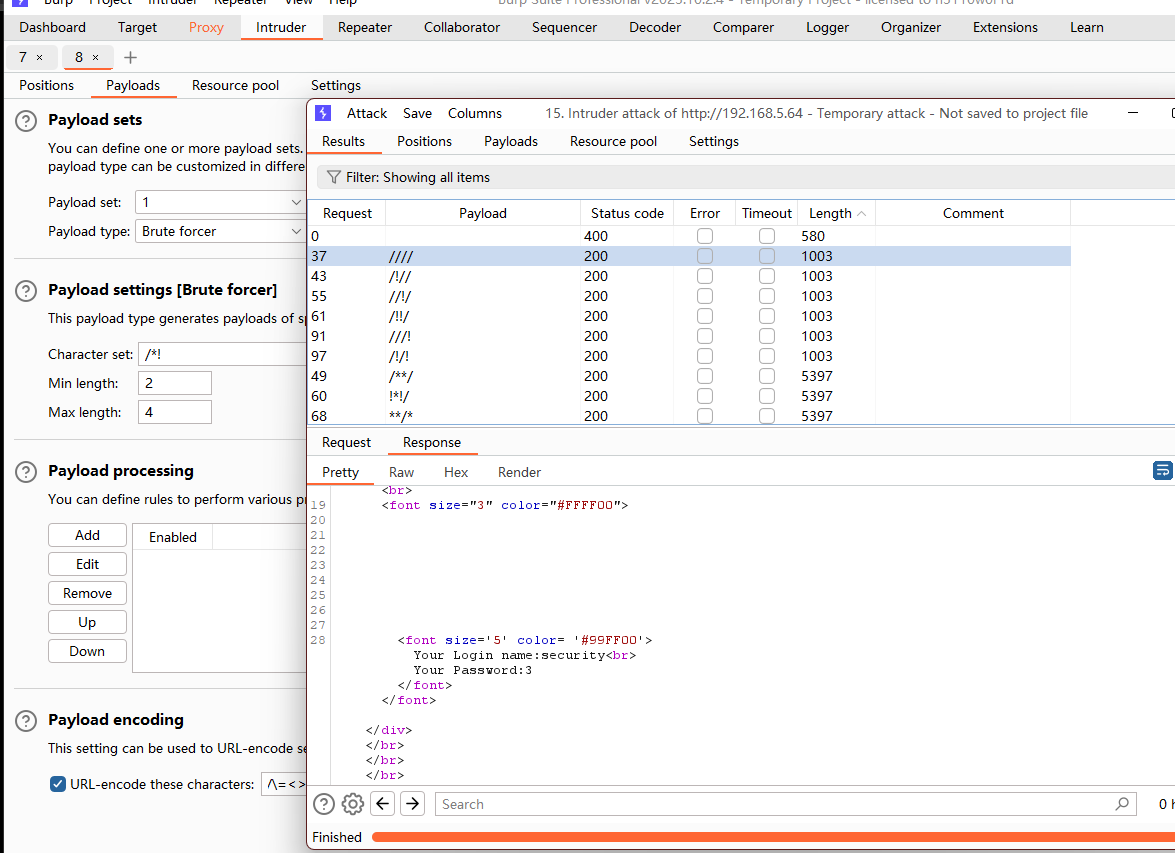Click the filter funnel icon in Results

point(334,177)
